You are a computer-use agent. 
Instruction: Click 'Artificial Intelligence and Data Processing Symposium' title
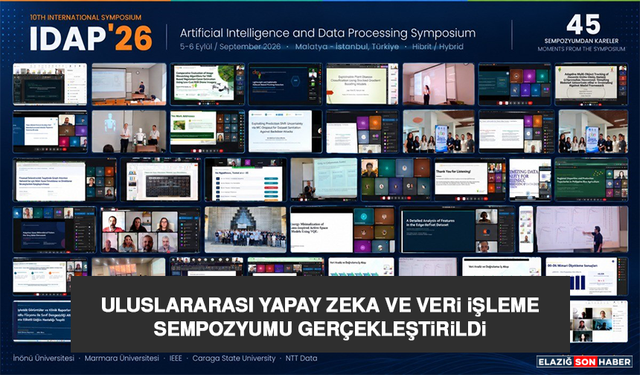327,33
